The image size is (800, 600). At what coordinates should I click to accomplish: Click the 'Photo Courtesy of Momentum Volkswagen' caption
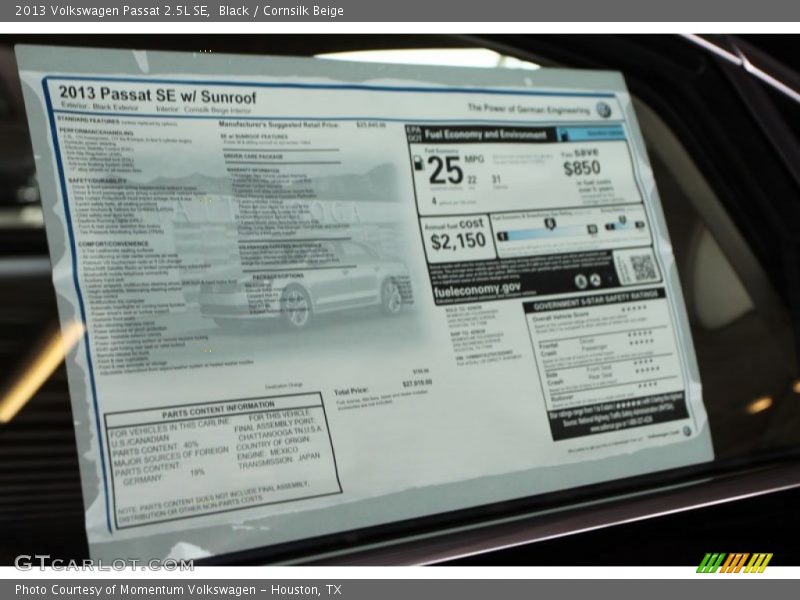[x=177, y=590]
